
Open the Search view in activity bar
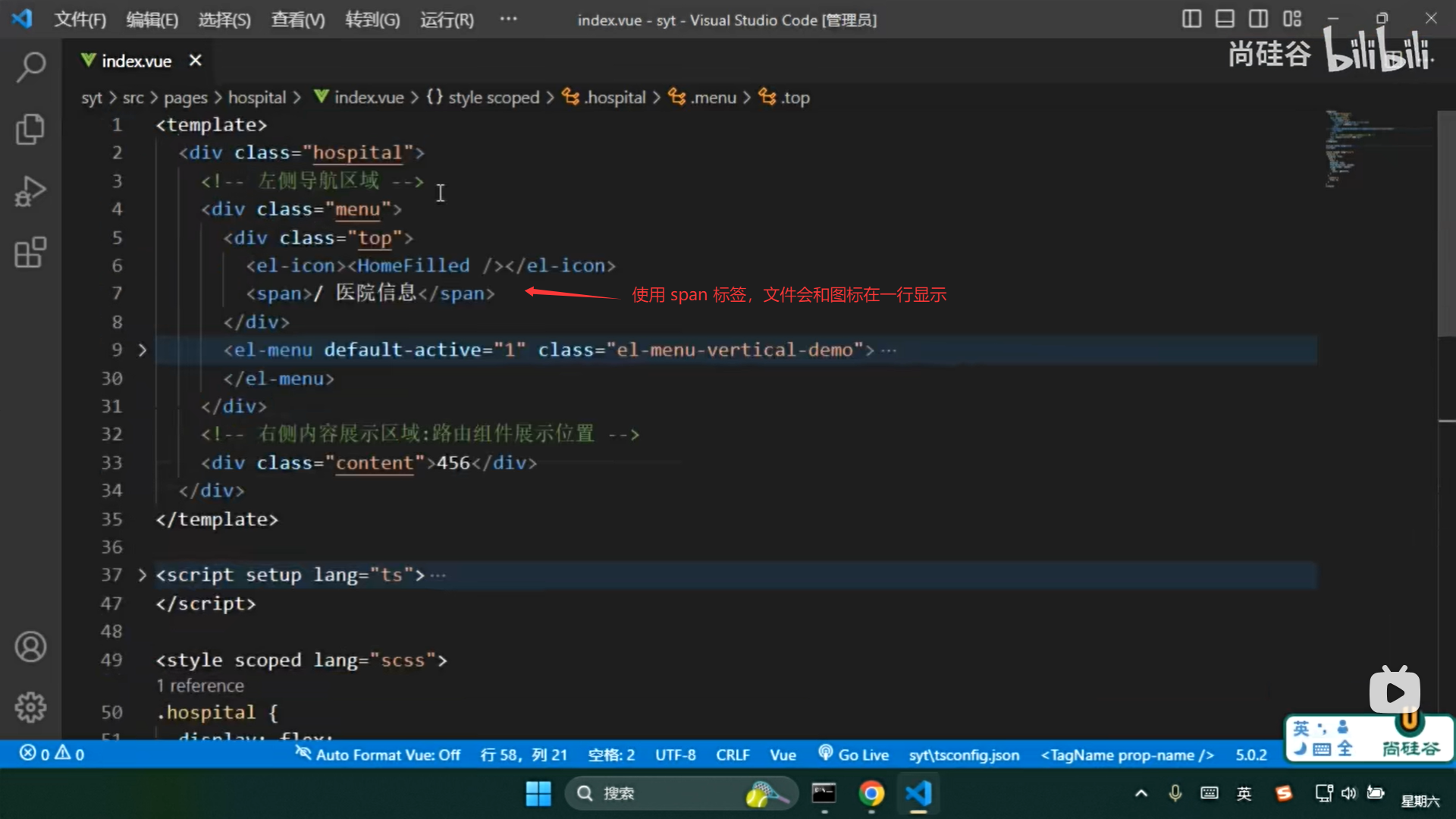[30, 67]
